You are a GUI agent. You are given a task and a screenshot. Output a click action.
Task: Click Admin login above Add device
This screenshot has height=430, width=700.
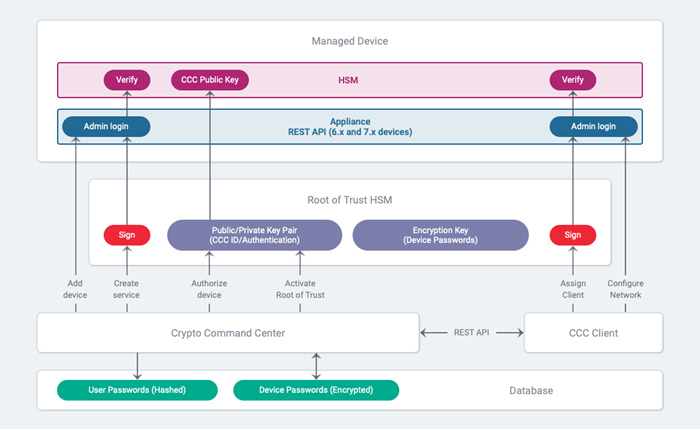pos(106,126)
